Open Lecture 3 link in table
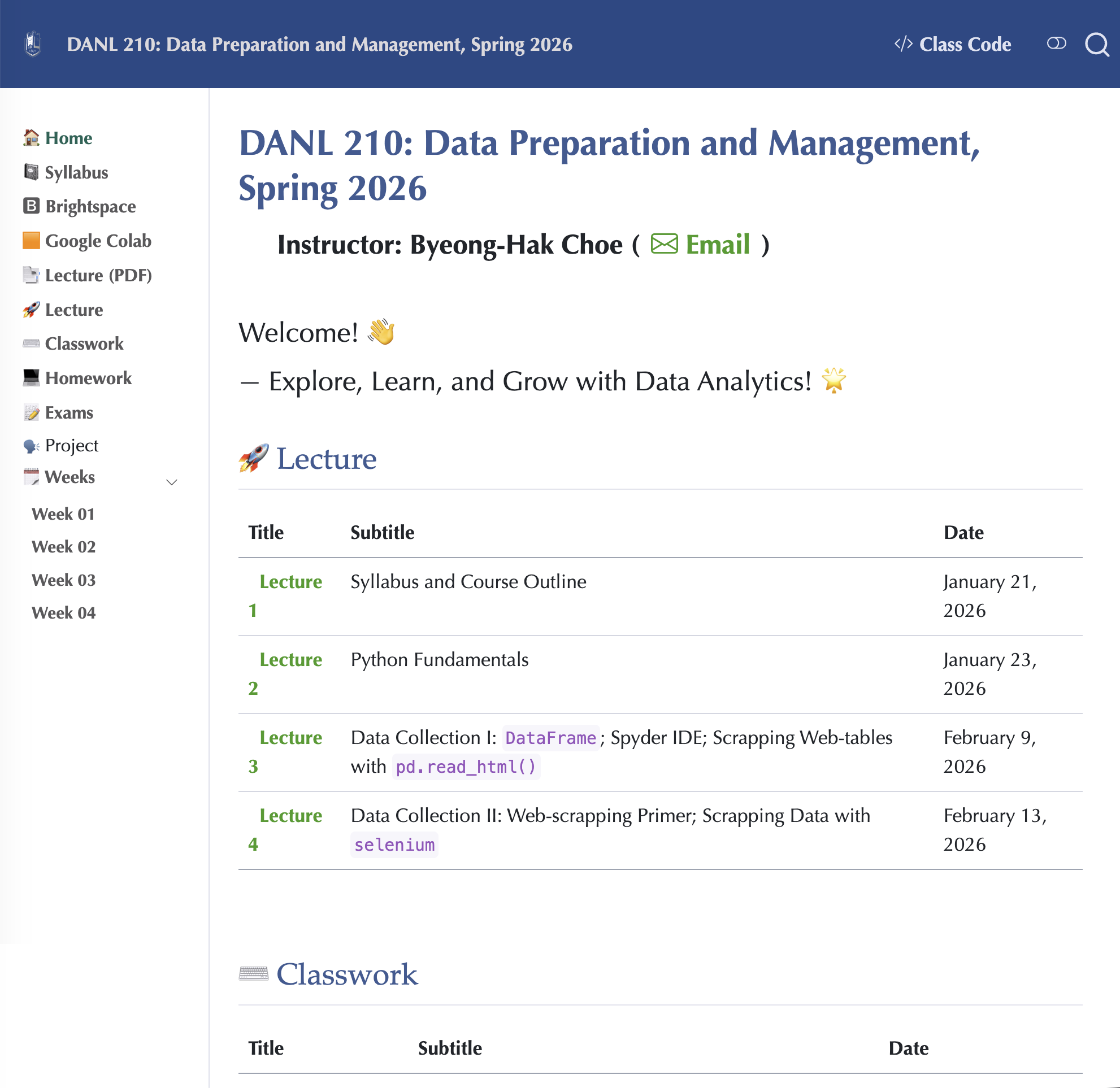This screenshot has width=1120, height=1088. (x=290, y=738)
